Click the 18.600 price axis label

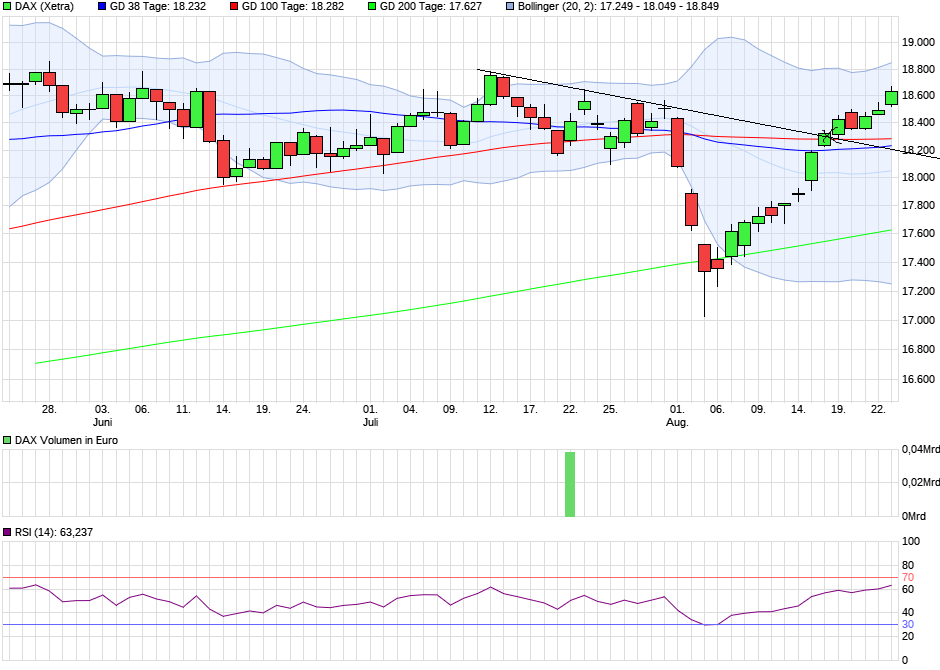coord(918,95)
